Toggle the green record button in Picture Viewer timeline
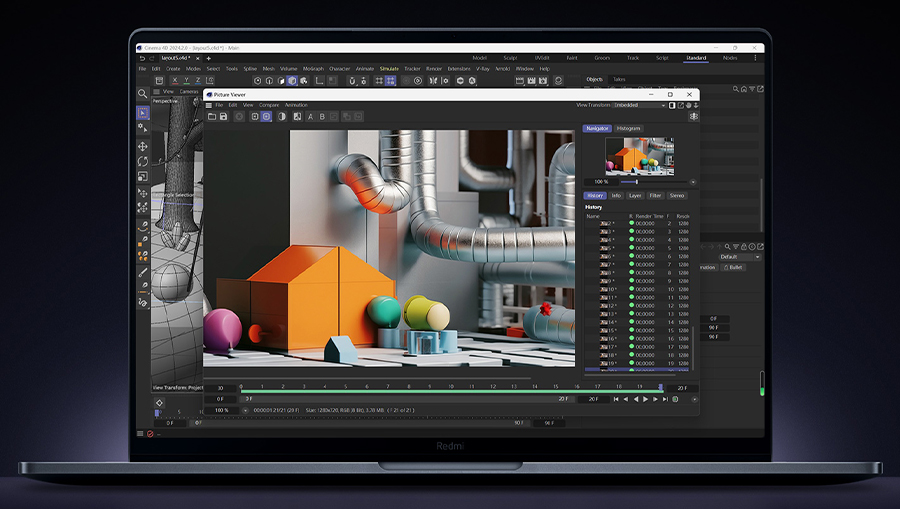Screen dimensions: 900x509 (x=675, y=399)
